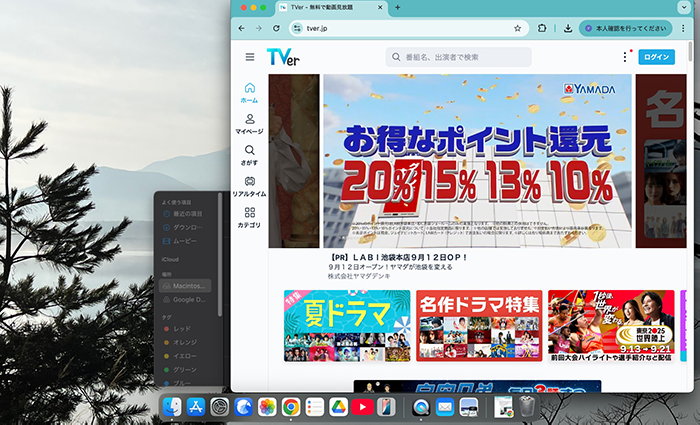Viewport: 700px width, 425px height.
Task: Select 最近の項目 in Finder sidebar
Action: click(183, 214)
